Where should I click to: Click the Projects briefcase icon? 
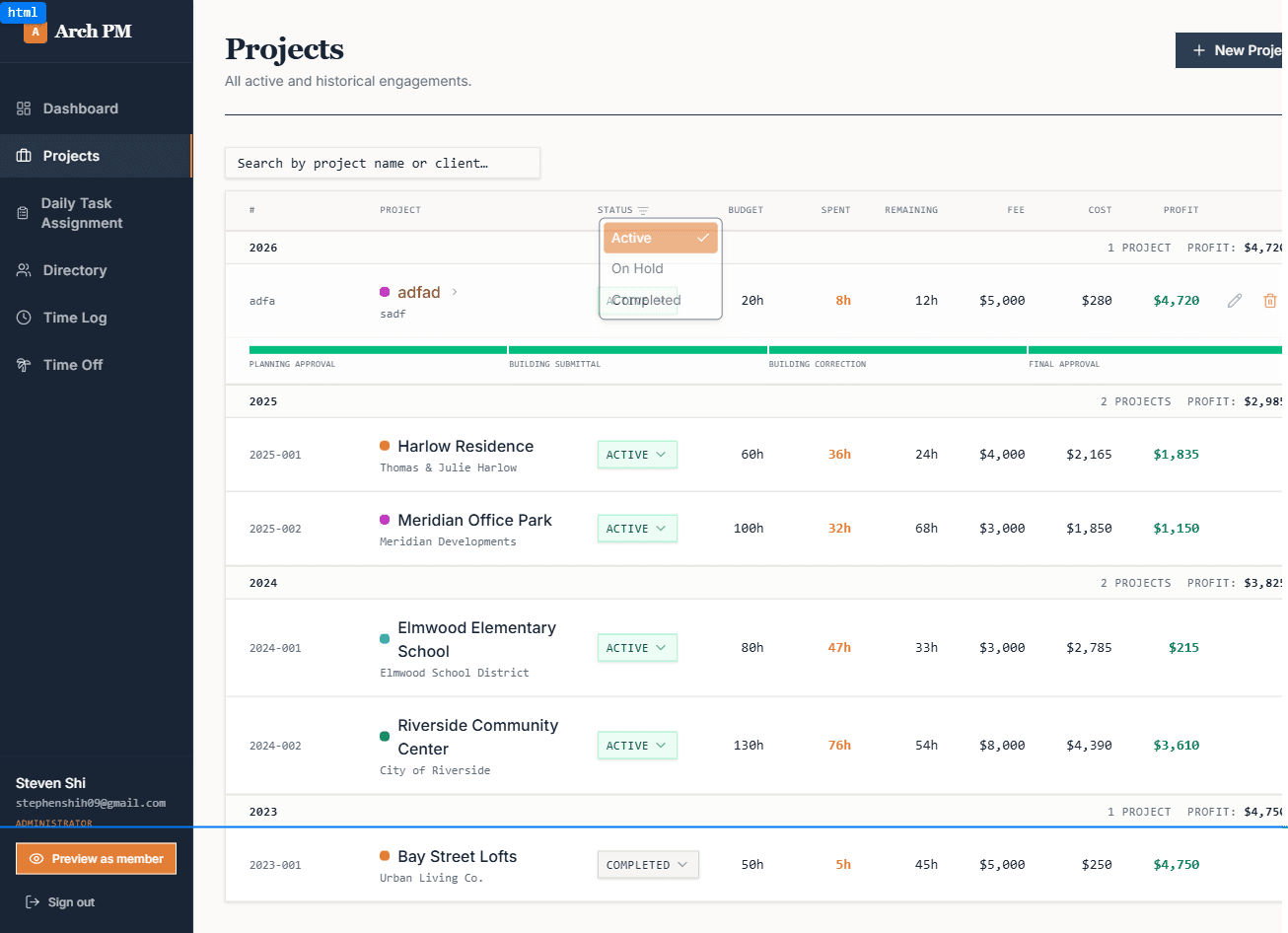coord(24,156)
